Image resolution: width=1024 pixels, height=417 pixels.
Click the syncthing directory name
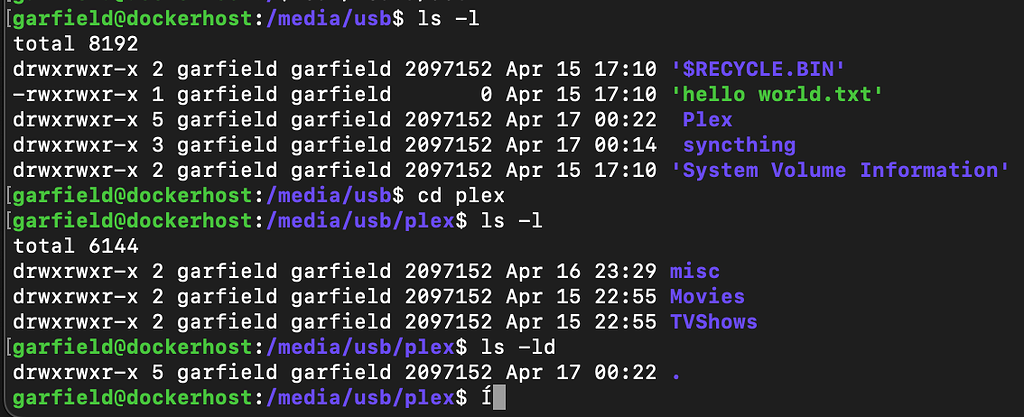click(739, 145)
